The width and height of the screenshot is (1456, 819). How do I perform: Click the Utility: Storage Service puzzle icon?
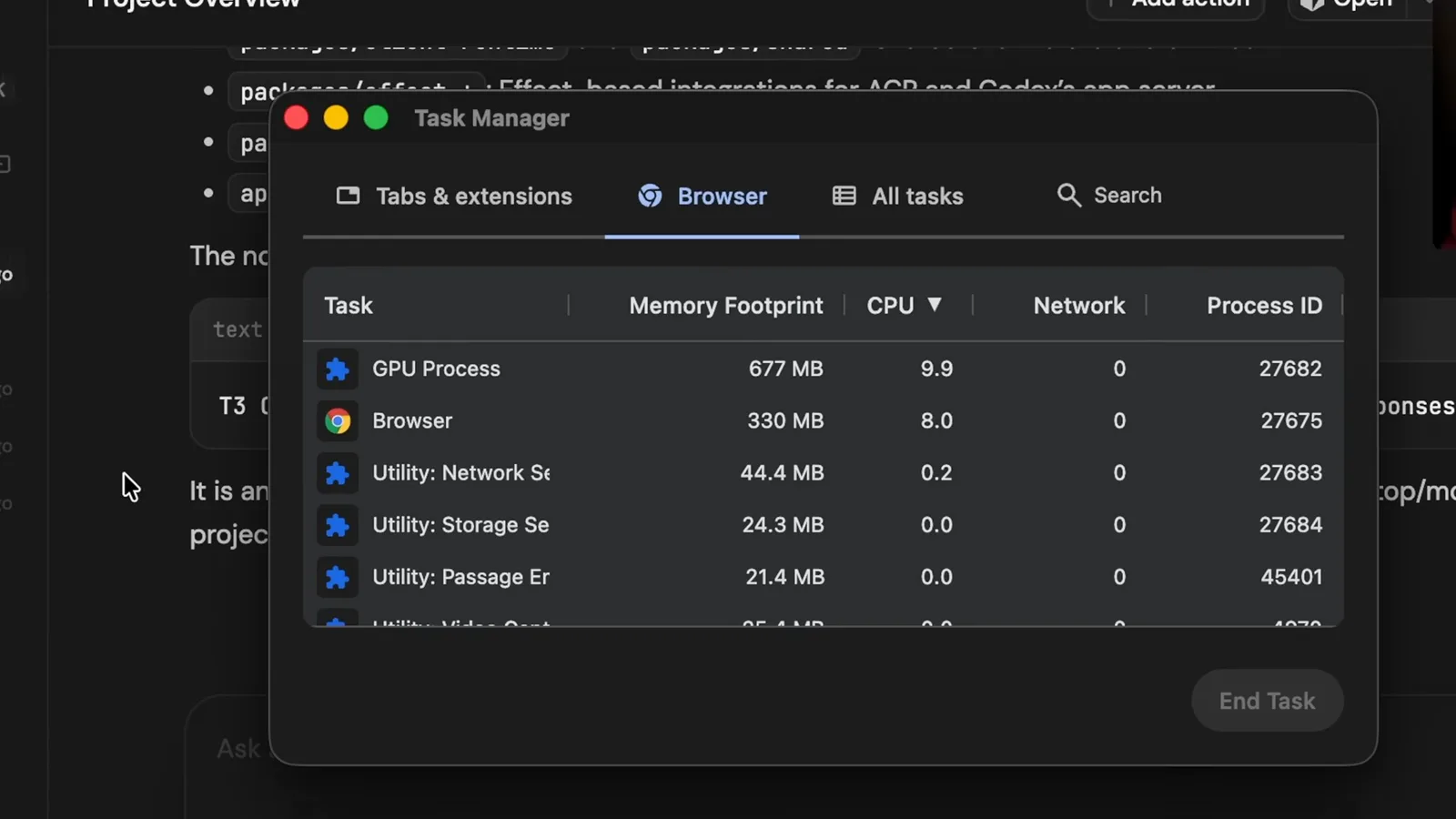tap(338, 525)
